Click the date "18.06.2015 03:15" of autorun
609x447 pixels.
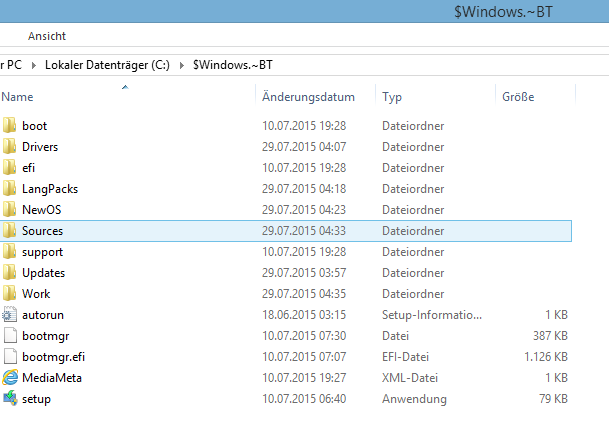304,315
